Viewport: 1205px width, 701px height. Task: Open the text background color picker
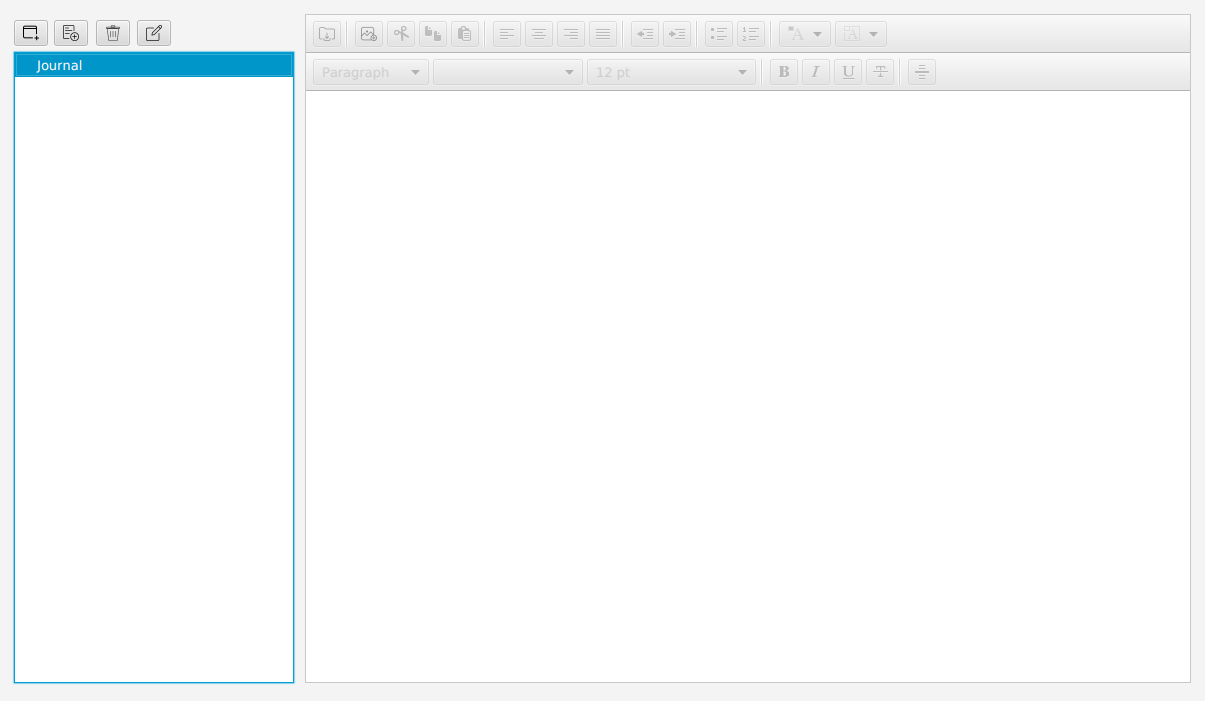click(861, 34)
